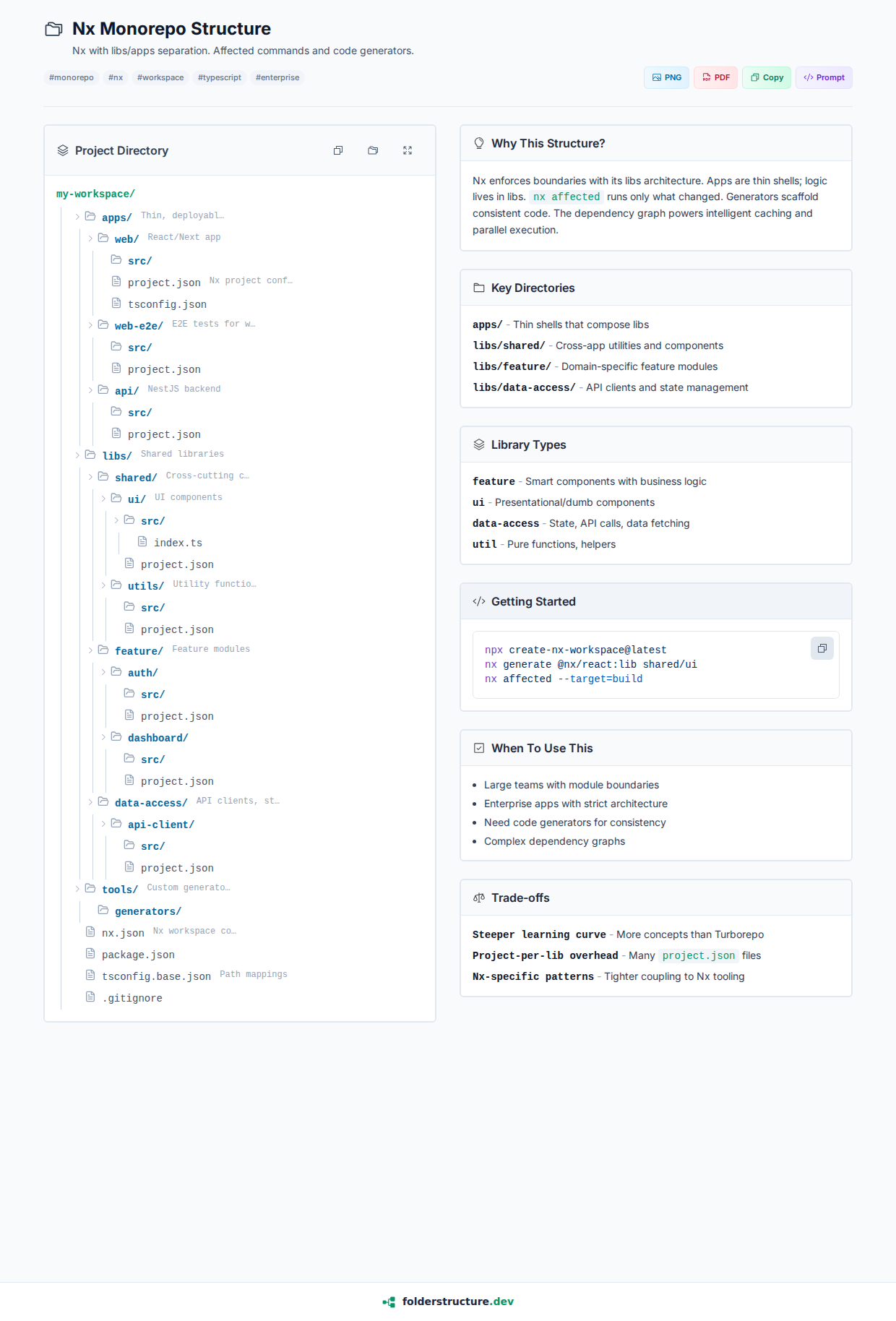Select nx.json file in the tree
The height and width of the screenshot is (1321, 896).
click(x=123, y=933)
